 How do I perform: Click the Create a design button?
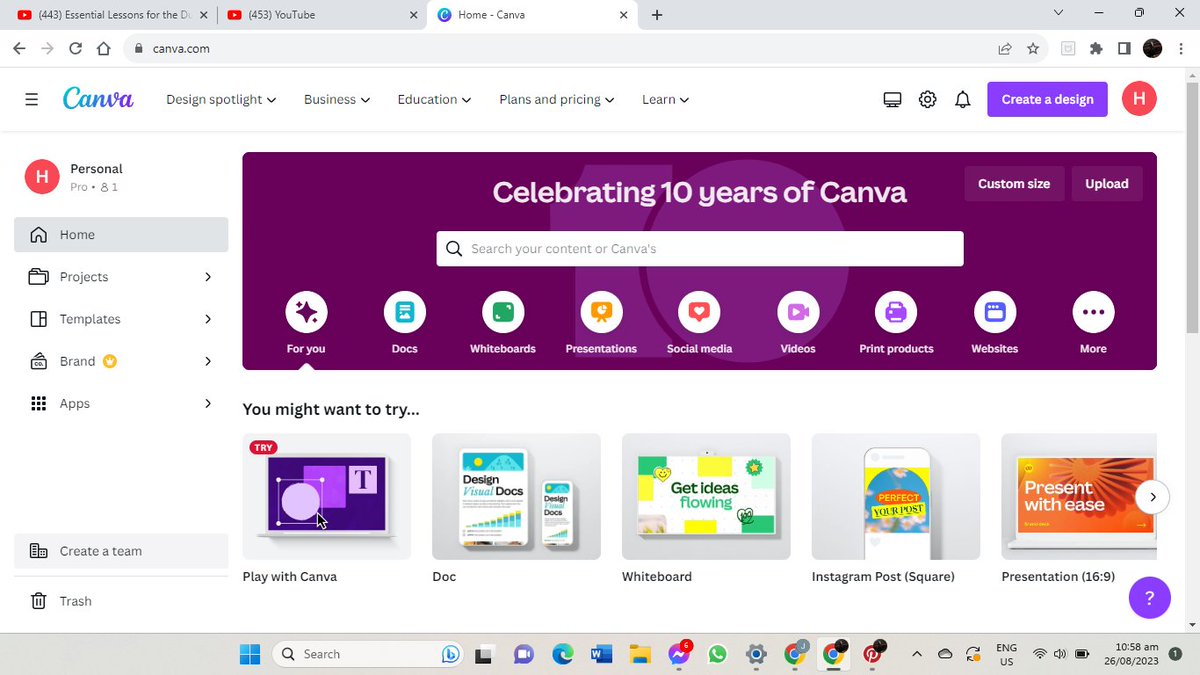(1047, 99)
